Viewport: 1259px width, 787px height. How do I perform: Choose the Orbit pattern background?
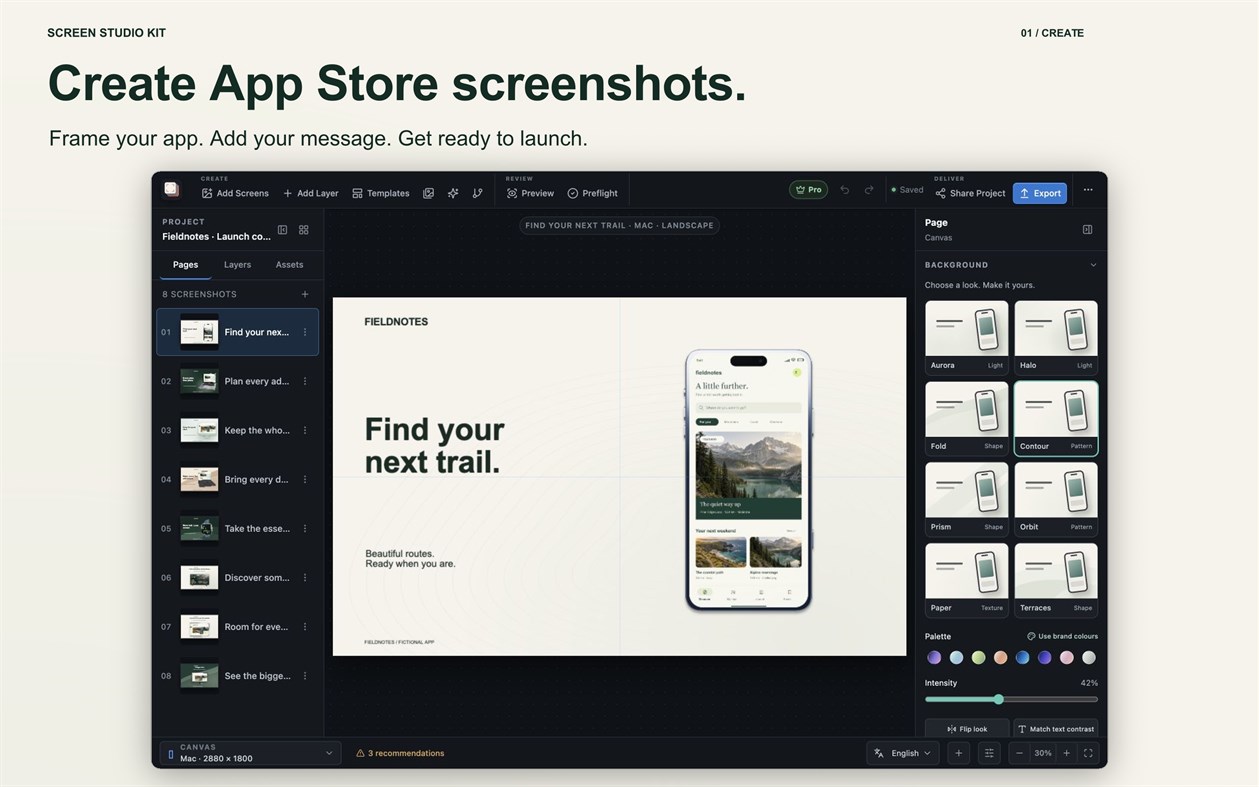[1056, 499]
